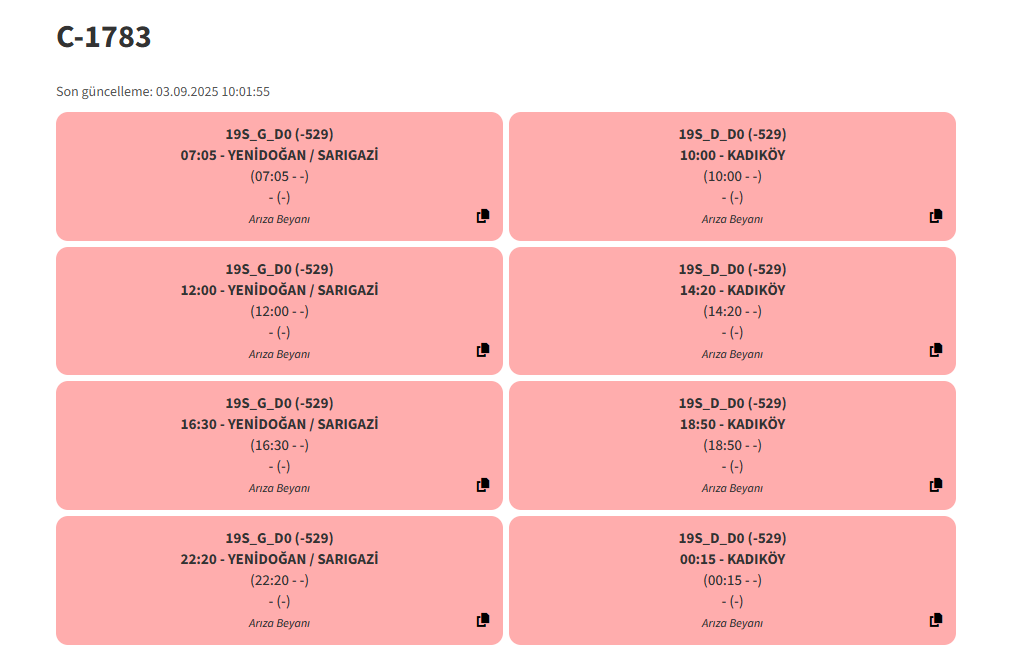Click the C-1783 page heading

[x=103, y=37]
